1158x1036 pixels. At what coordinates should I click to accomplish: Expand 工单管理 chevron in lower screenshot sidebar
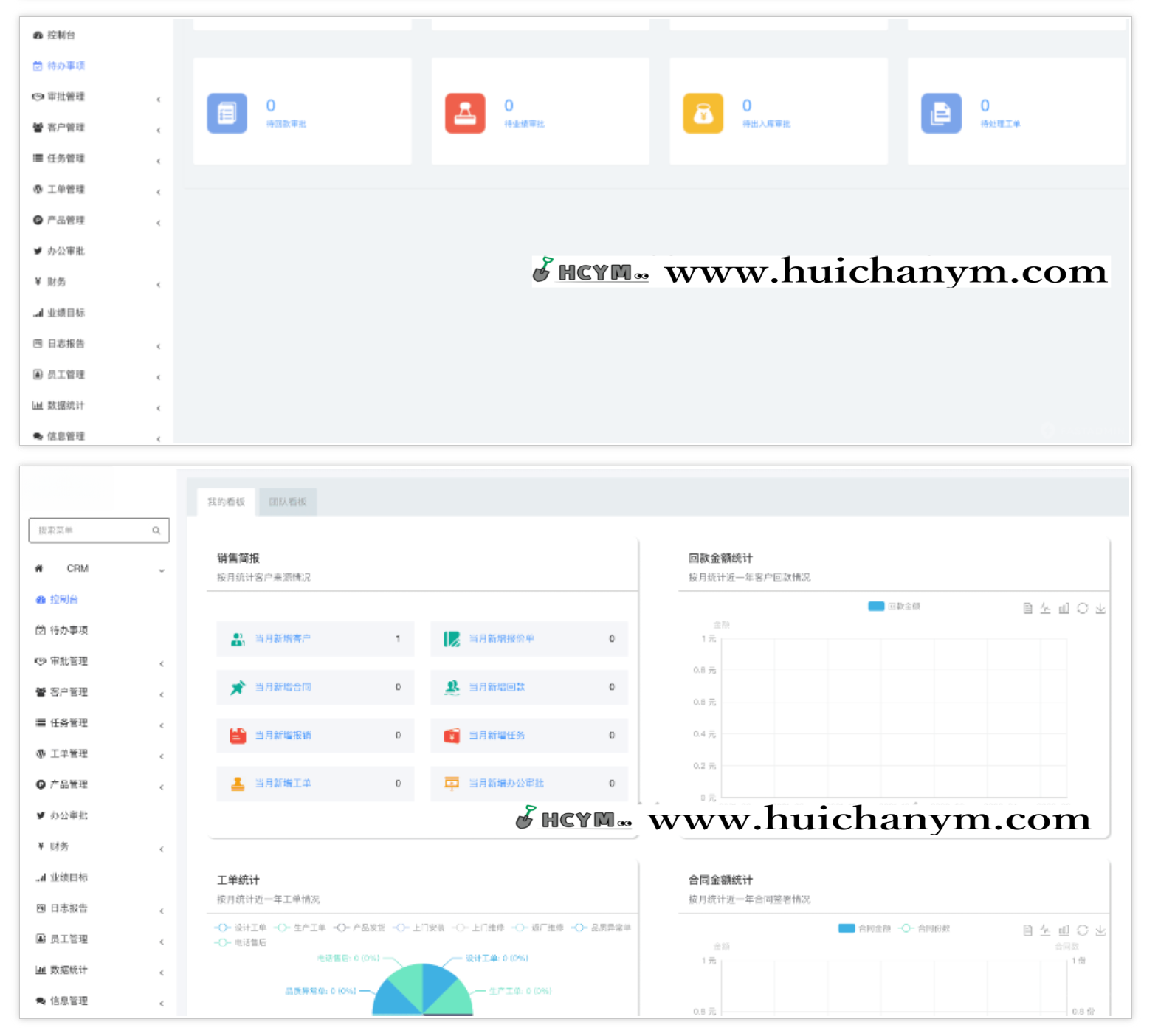162,756
